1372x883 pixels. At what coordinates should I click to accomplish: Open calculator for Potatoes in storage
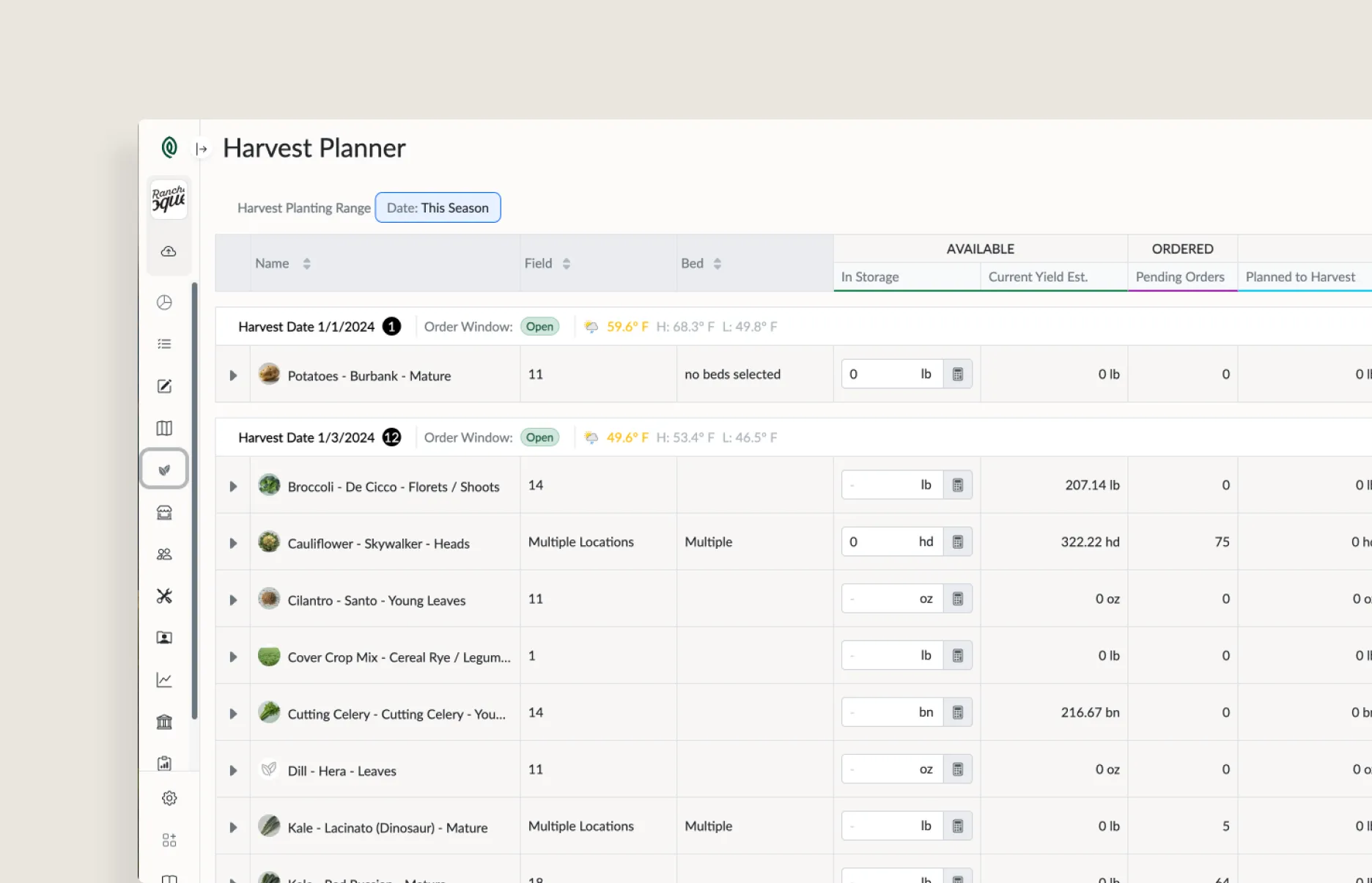(957, 374)
